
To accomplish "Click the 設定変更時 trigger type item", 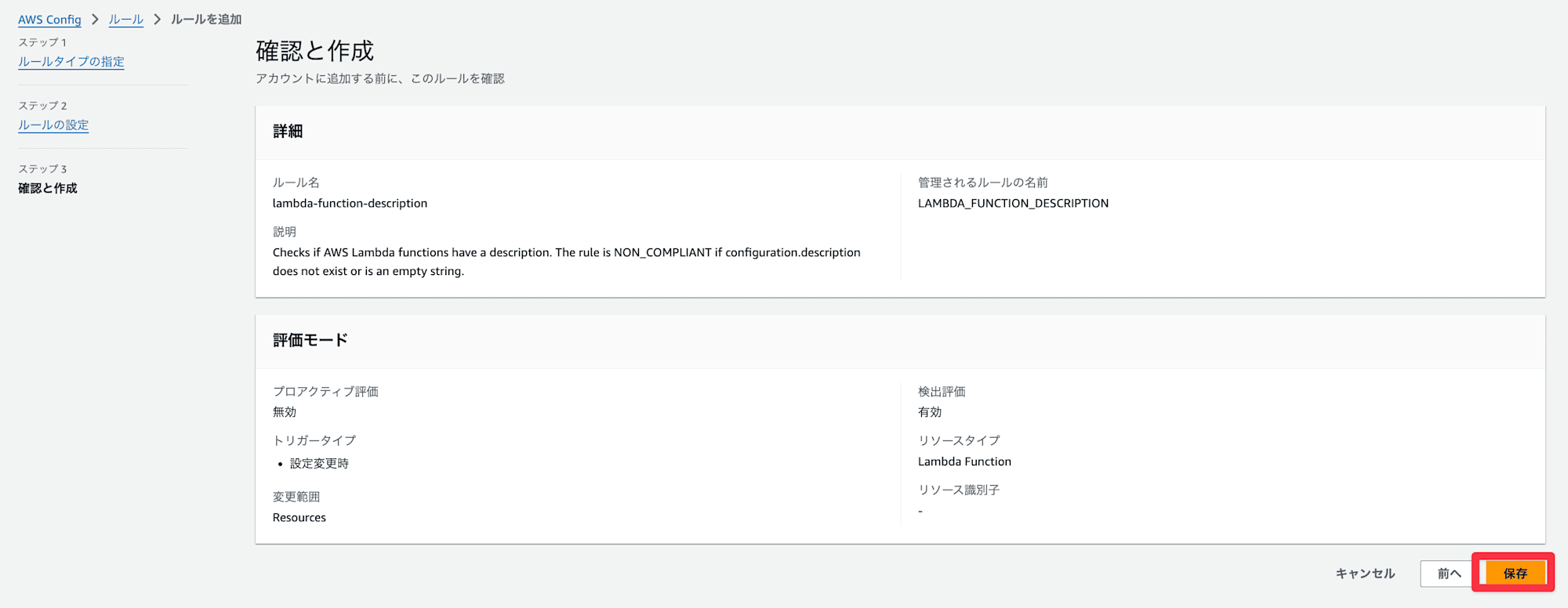I will pos(319,464).
